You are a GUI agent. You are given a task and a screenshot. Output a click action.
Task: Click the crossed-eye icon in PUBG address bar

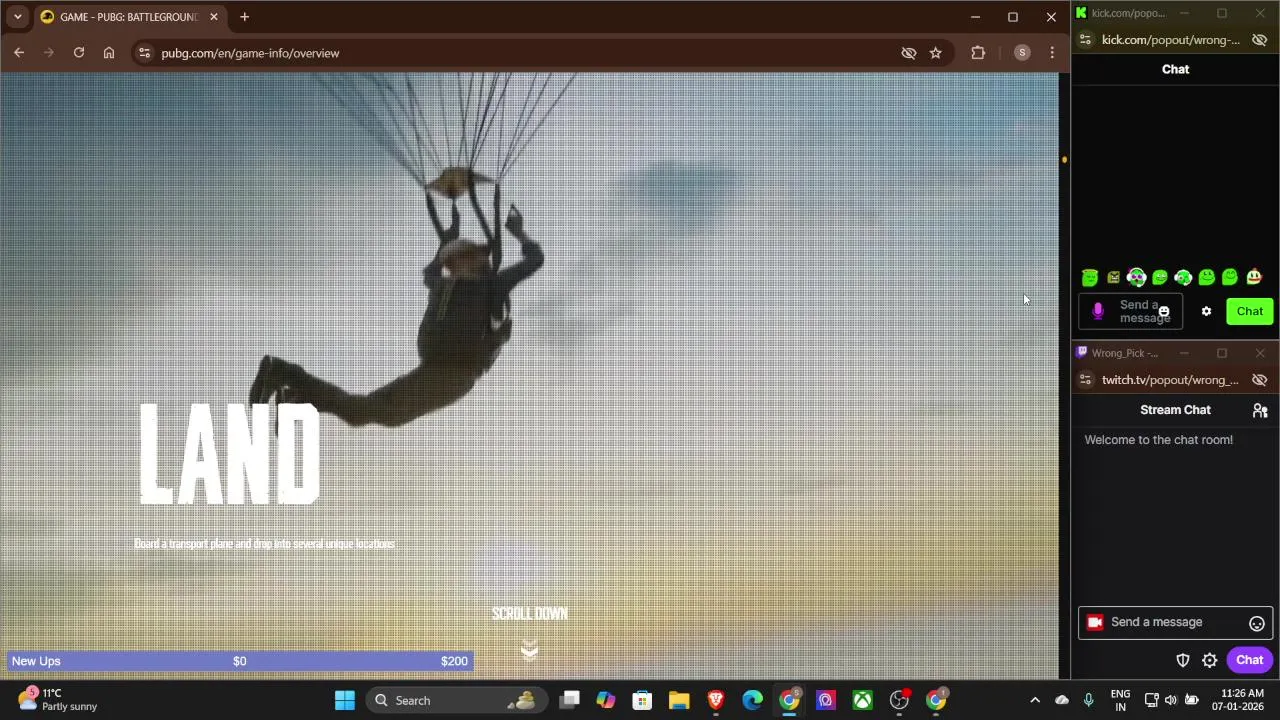pos(908,53)
